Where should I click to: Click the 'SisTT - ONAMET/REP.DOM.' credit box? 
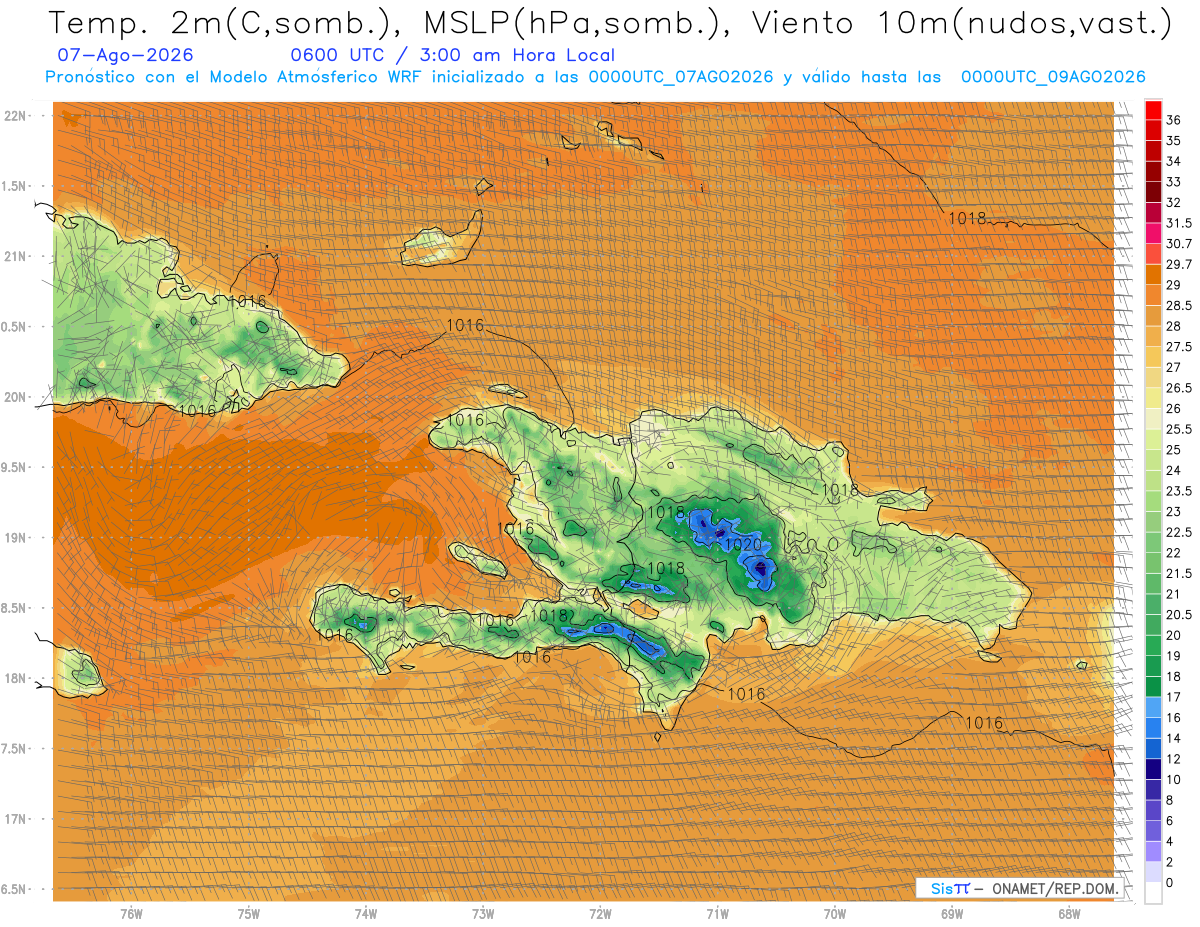(x=1020, y=888)
